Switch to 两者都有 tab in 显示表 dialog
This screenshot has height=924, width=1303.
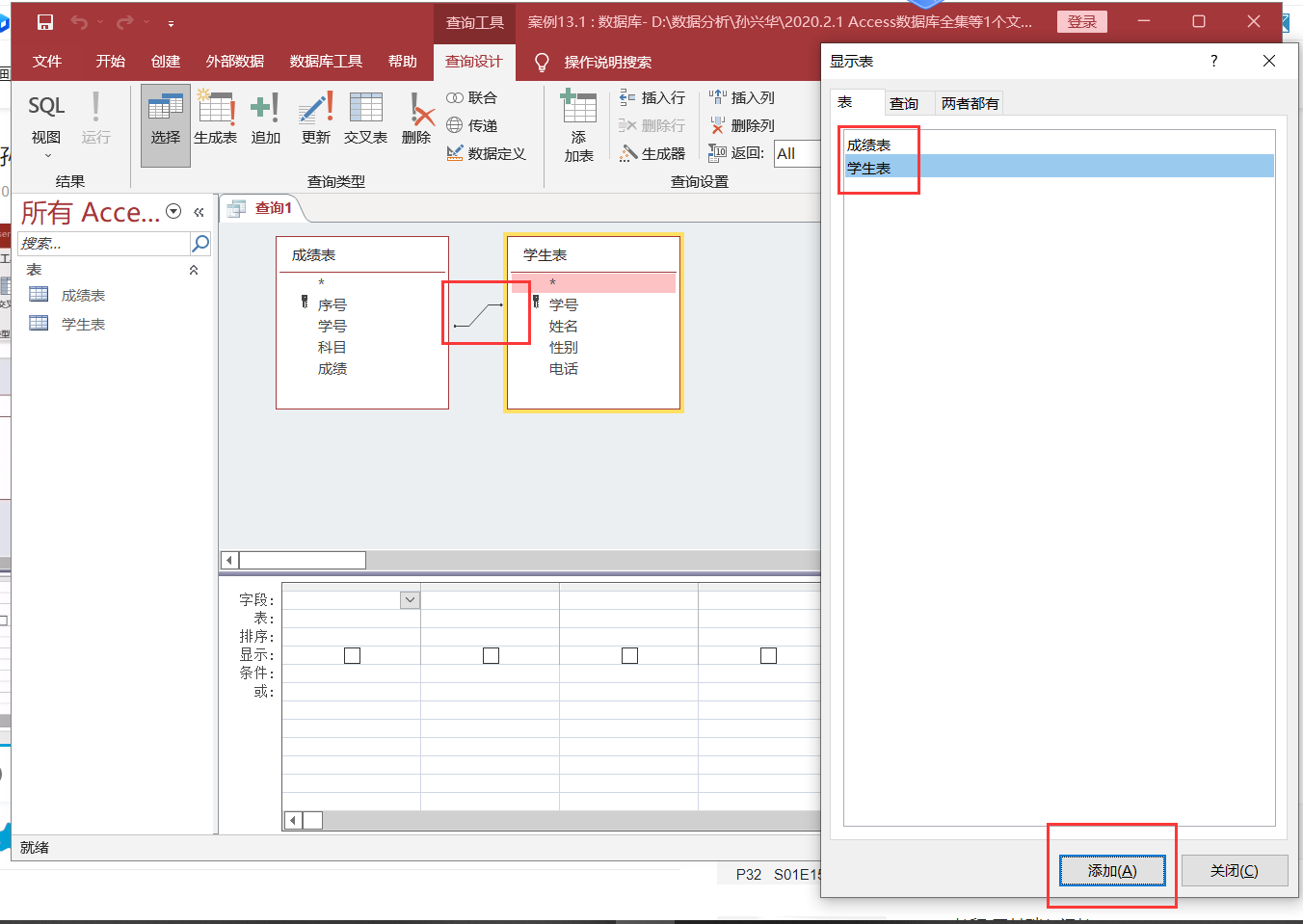point(970,103)
